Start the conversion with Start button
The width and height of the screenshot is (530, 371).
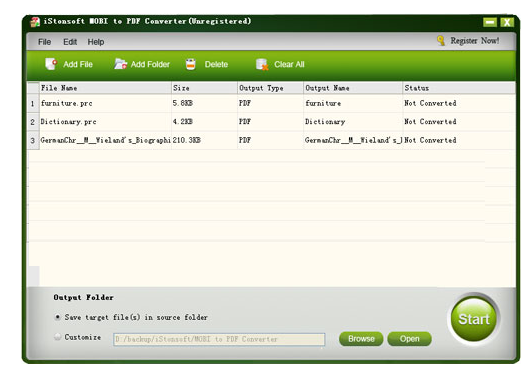(x=474, y=319)
